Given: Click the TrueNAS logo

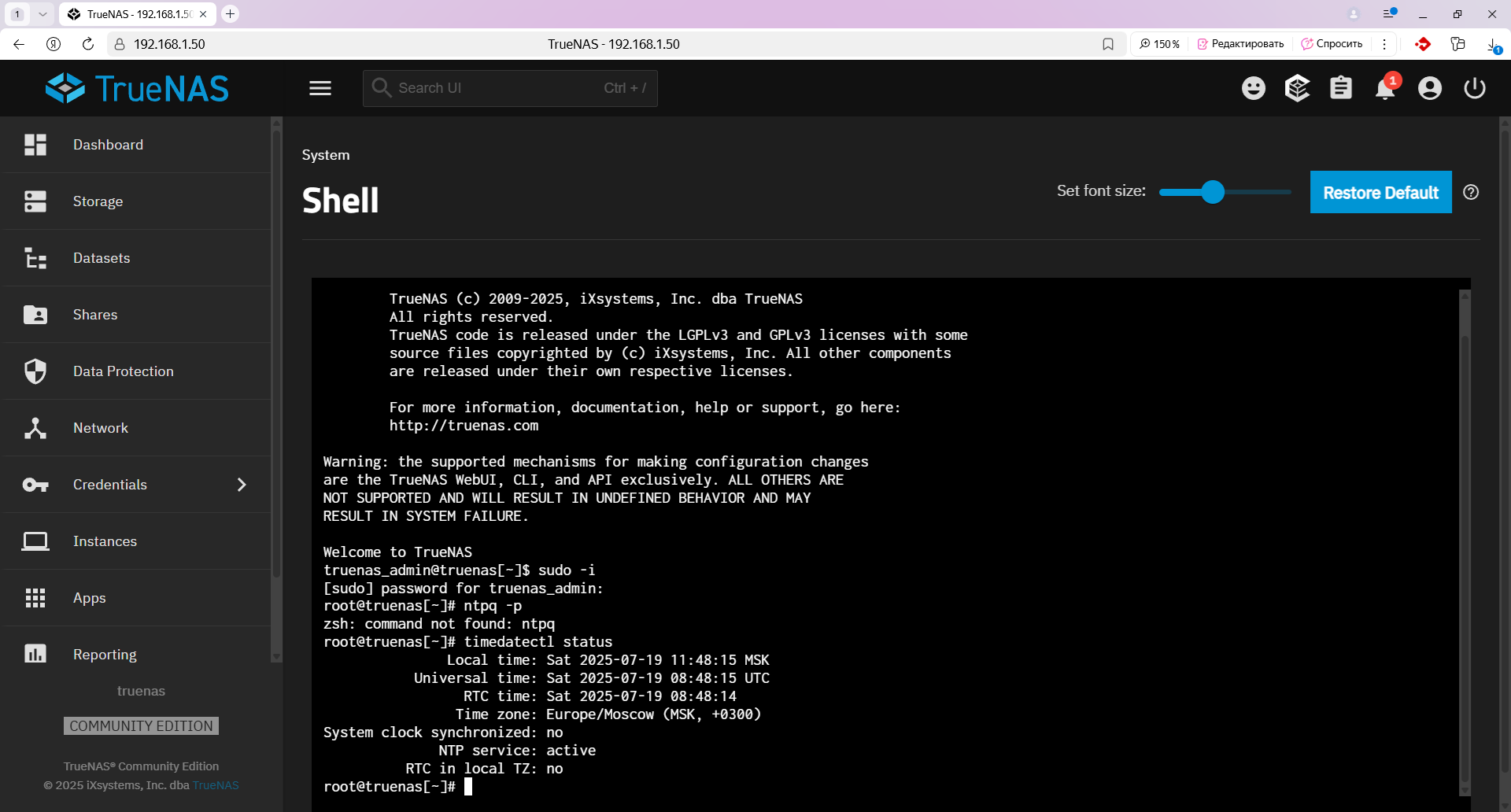Looking at the screenshot, I should click(137, 88).
